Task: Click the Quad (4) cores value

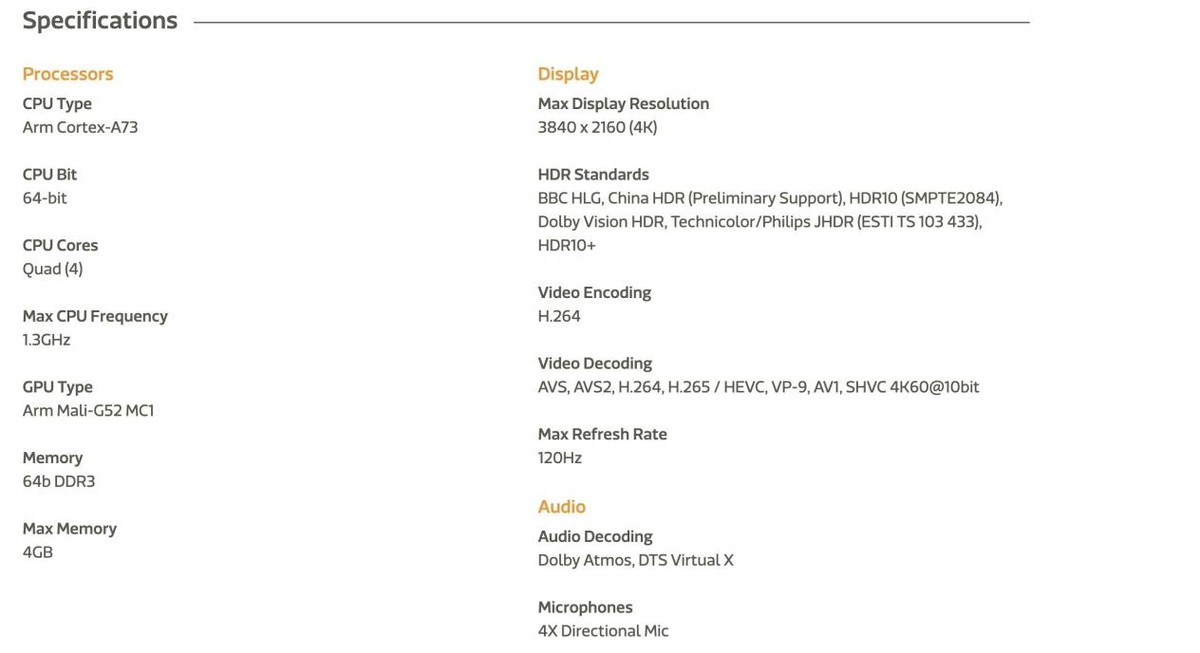Action: 53,269
